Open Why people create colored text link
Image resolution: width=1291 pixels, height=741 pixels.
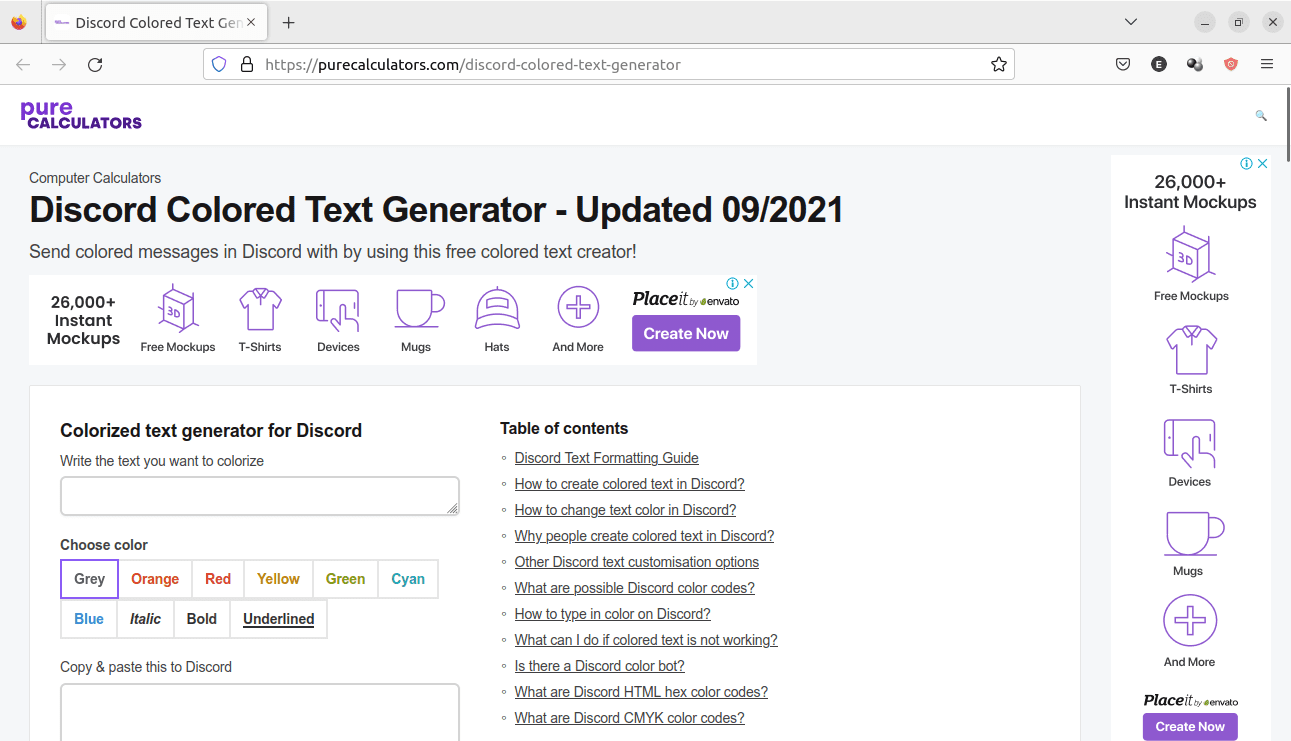[x=645, y=536]
